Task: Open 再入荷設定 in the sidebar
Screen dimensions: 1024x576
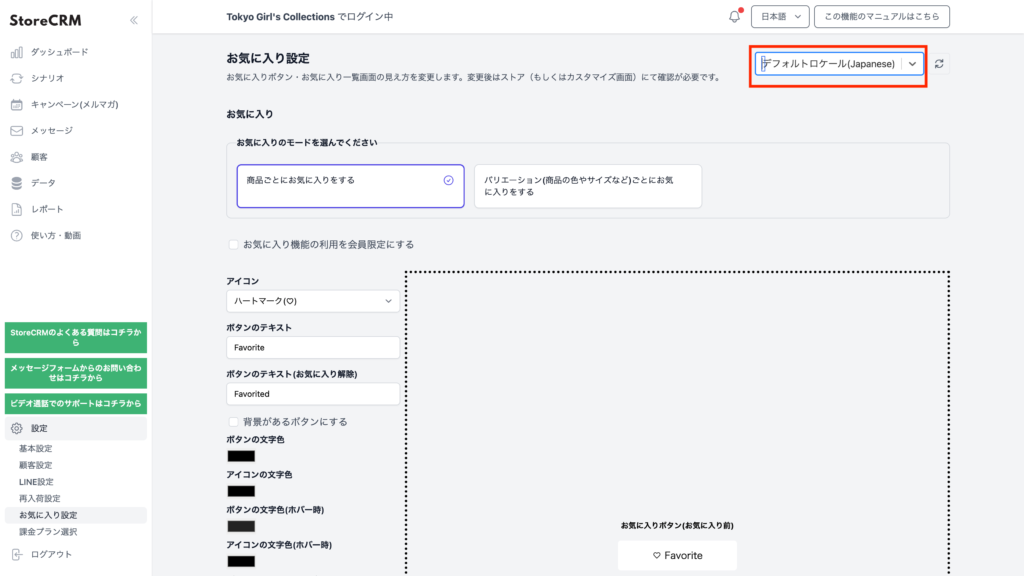Action: coord(40,498)
